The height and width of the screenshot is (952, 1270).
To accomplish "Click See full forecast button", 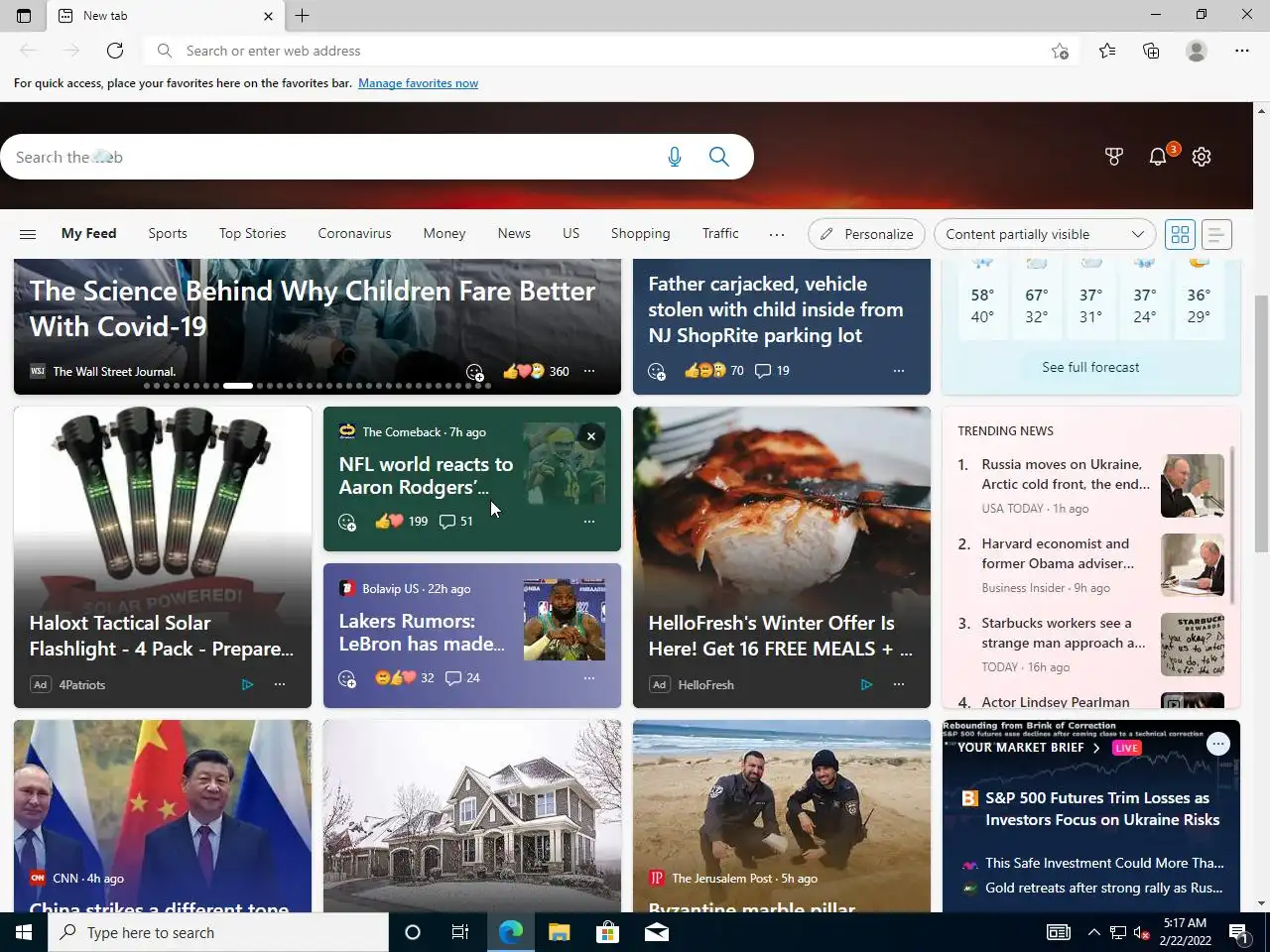I will [1090, 367].
